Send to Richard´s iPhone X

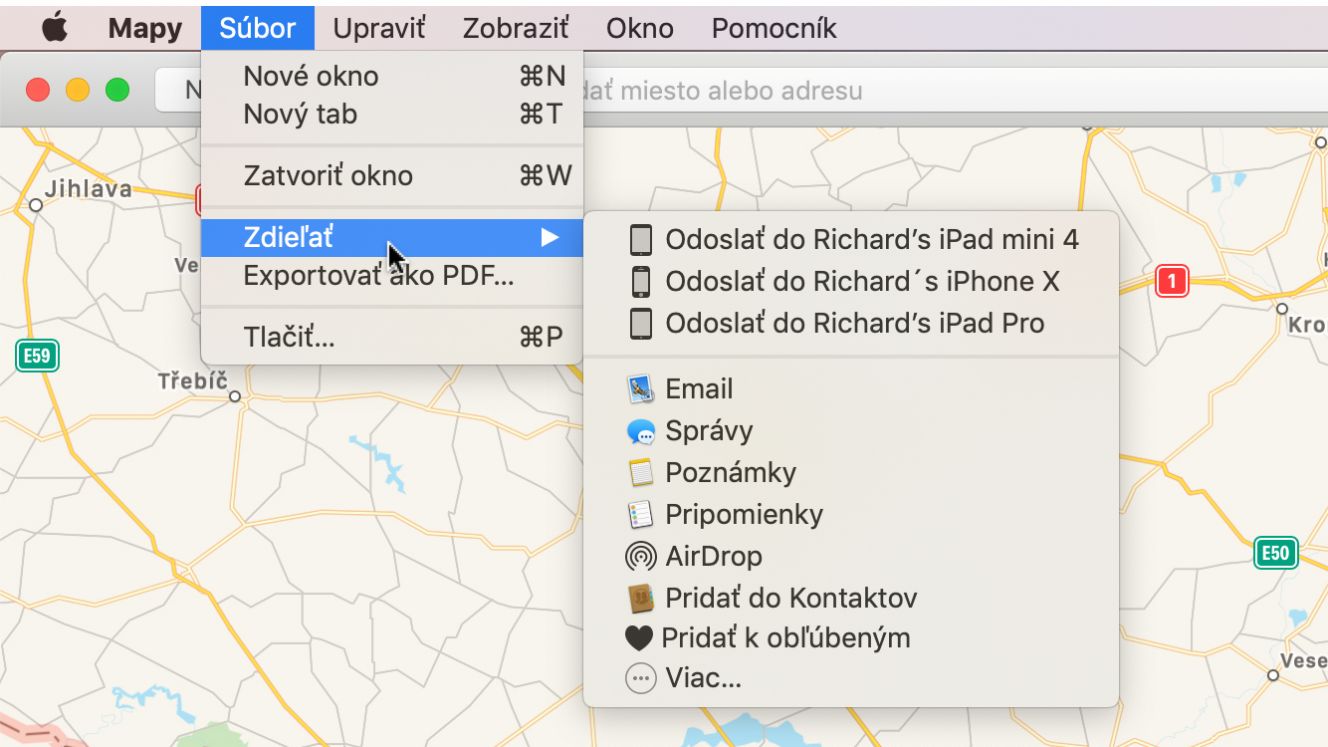[x=851, y=282]
